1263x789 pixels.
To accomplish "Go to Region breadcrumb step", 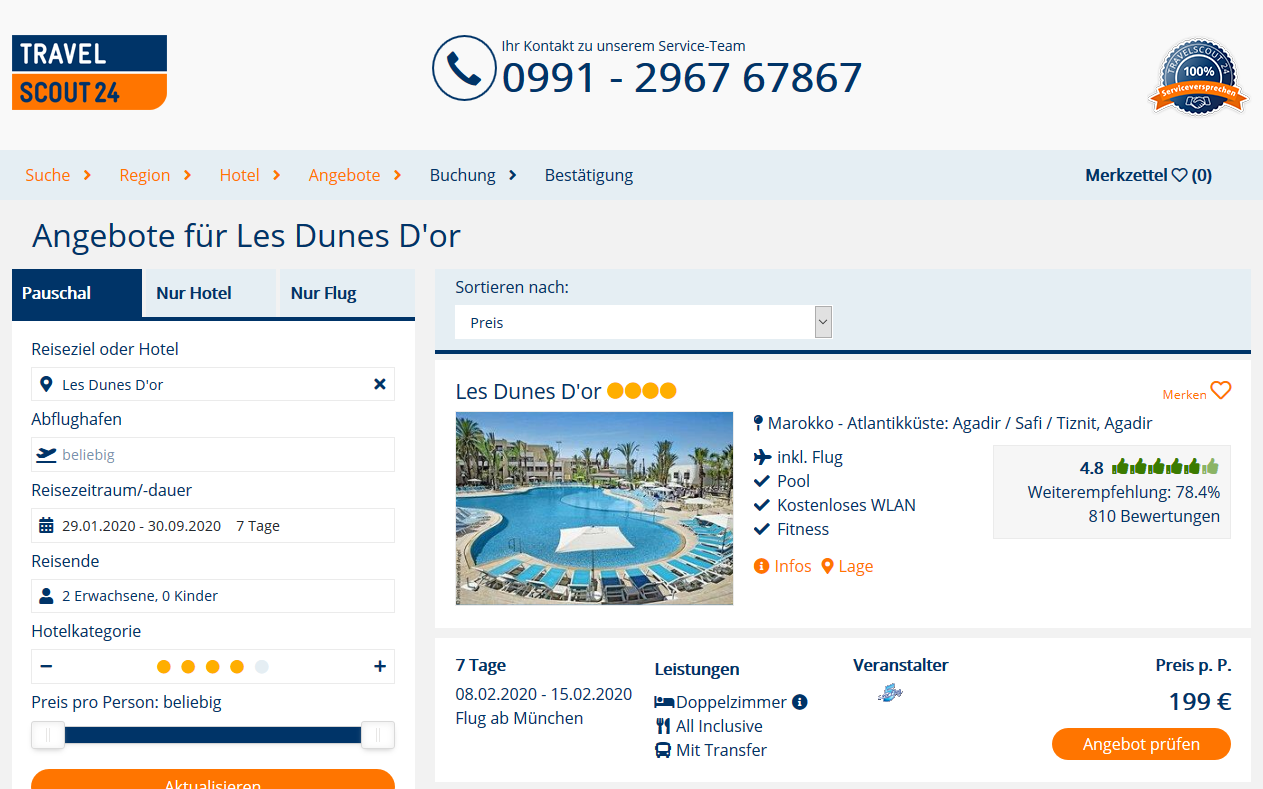I will 145,175.
